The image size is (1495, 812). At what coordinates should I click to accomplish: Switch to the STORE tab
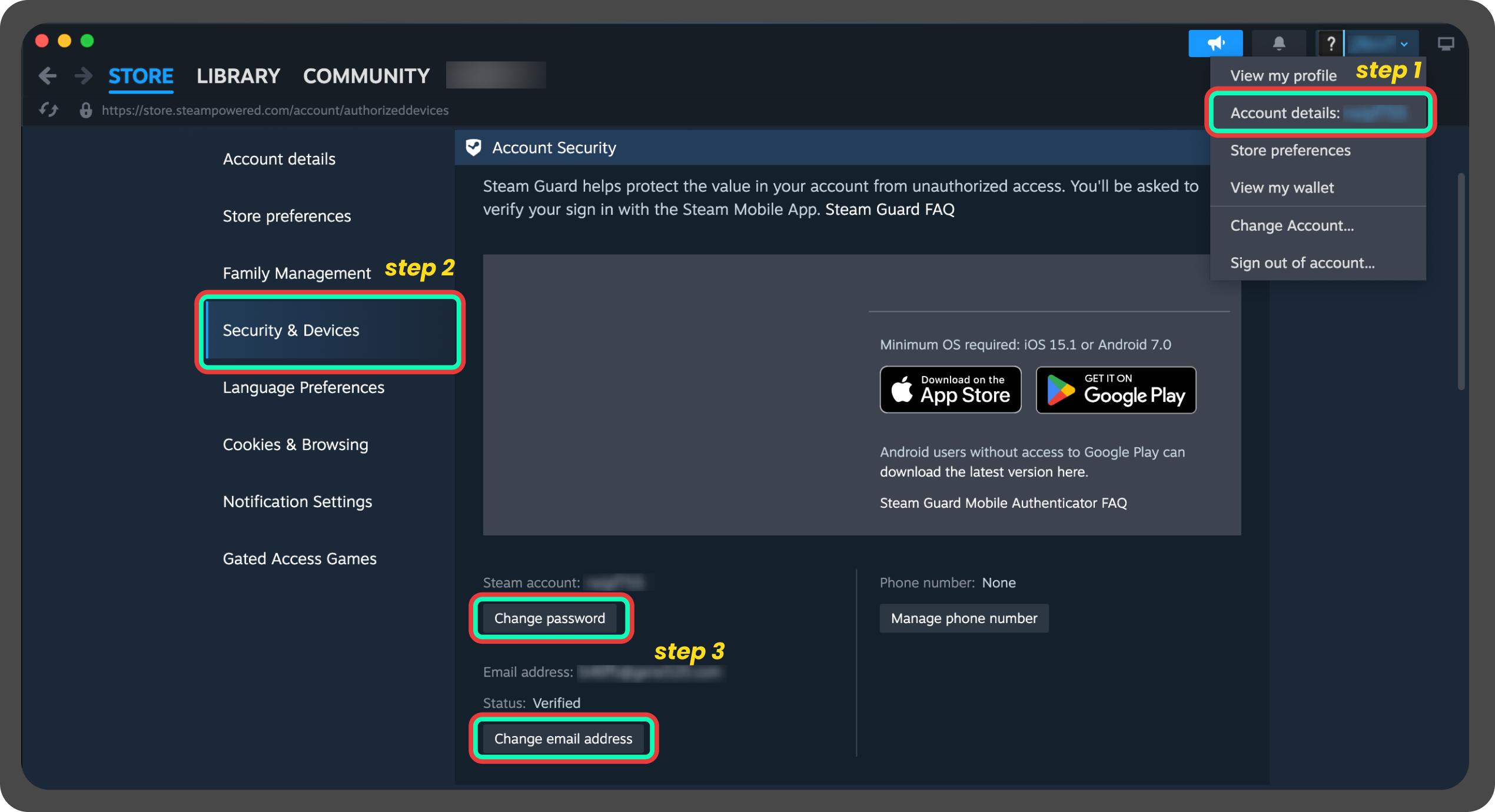point(141,76)
